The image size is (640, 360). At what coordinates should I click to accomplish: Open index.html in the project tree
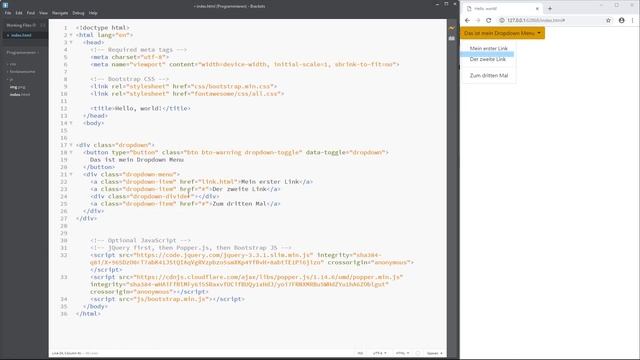20,94
